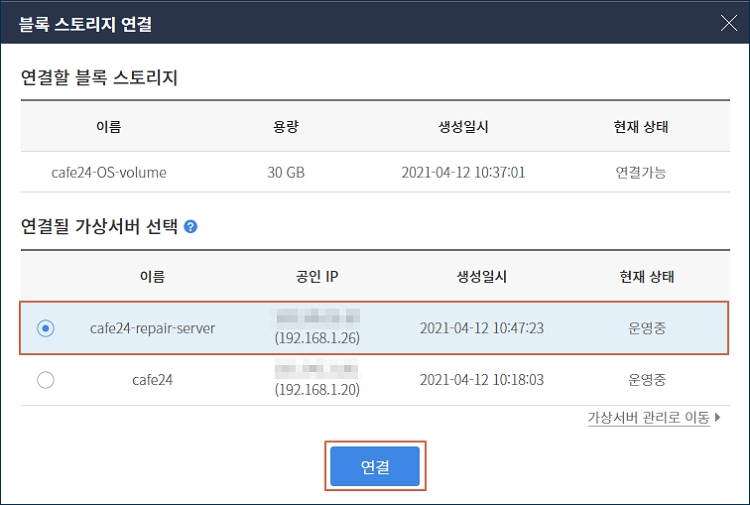Select the cafe24 server radio button

45,380
